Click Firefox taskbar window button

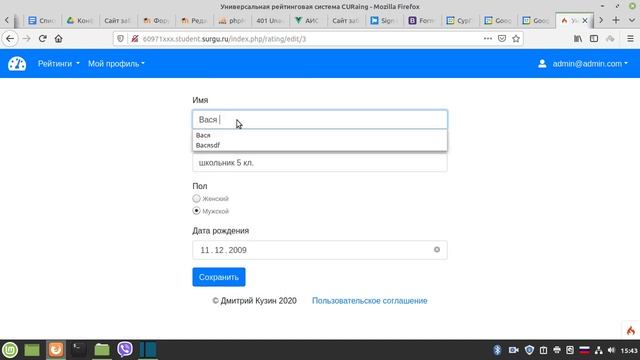[56, 349]
